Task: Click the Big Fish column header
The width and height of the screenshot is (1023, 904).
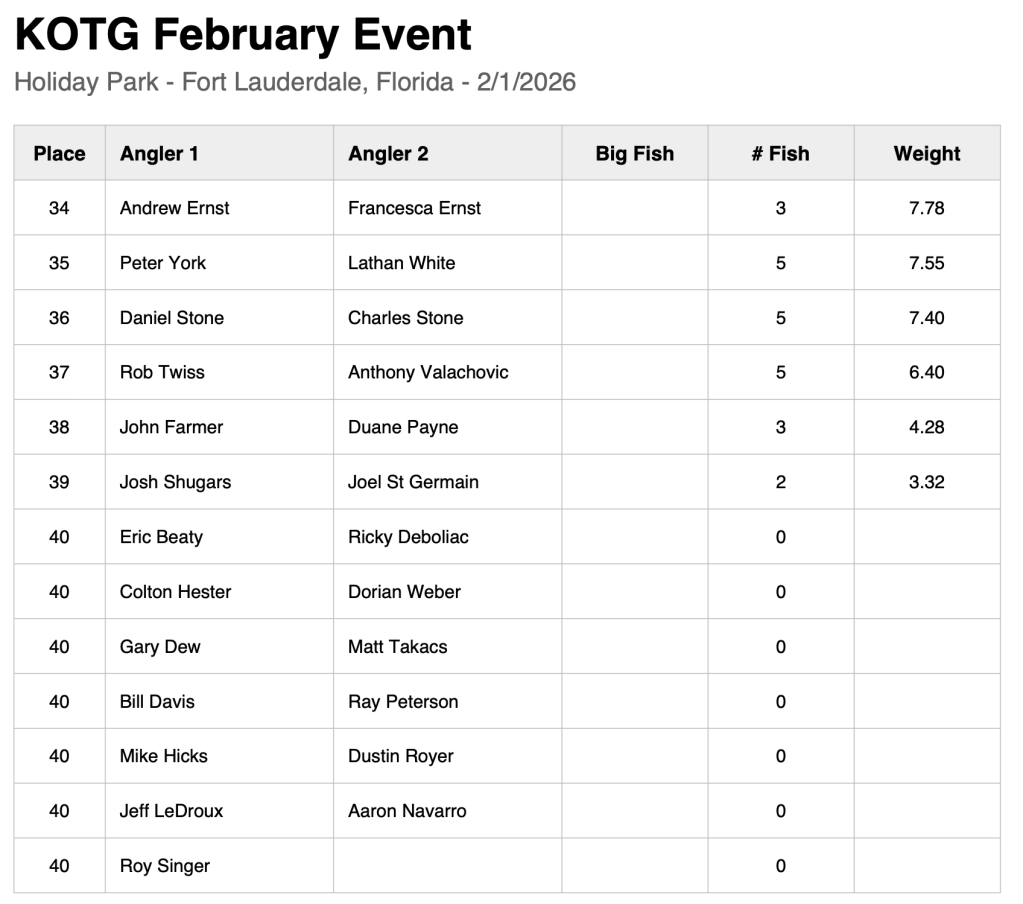Action: tap(634, 153)
